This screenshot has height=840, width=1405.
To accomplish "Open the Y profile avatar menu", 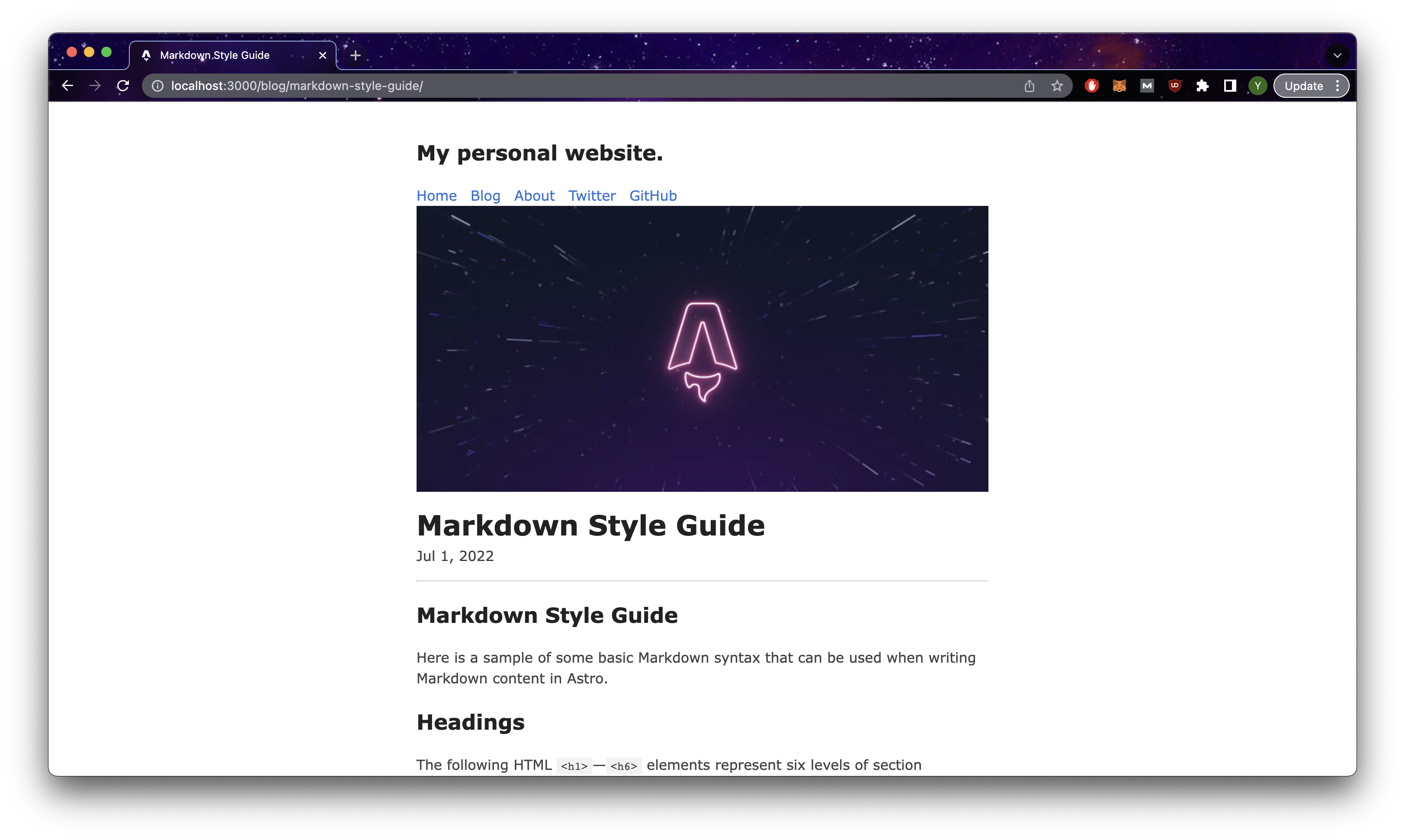I will click(x=1257, y=86).
